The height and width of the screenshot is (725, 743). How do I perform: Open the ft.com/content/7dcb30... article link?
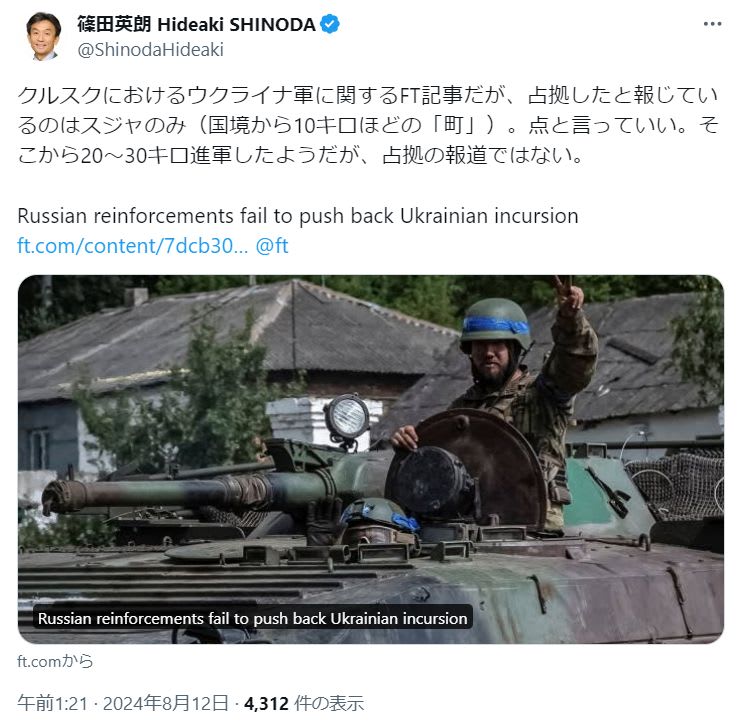tap(133, 246)
